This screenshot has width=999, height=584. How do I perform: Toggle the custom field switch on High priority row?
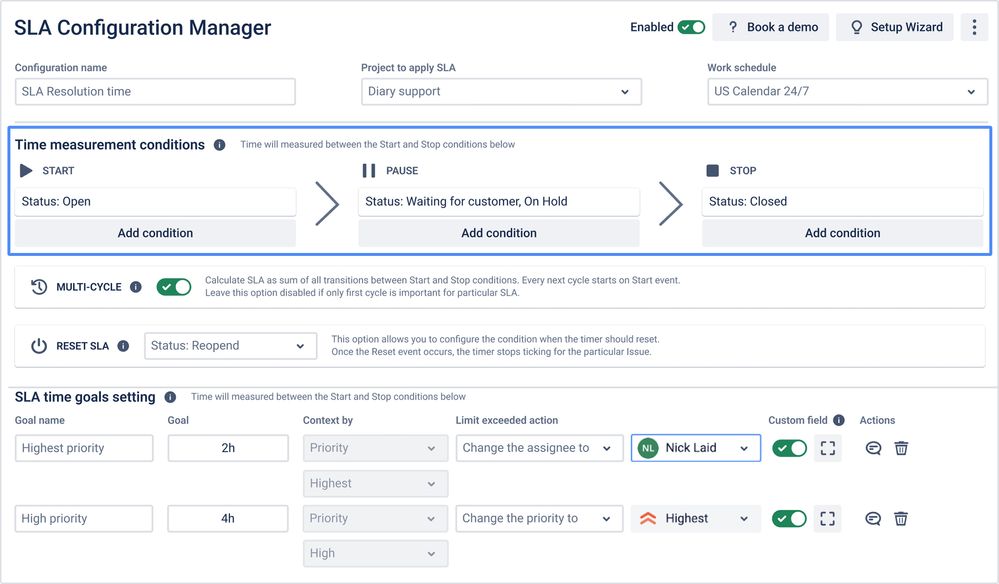click(x=789, y=518)
